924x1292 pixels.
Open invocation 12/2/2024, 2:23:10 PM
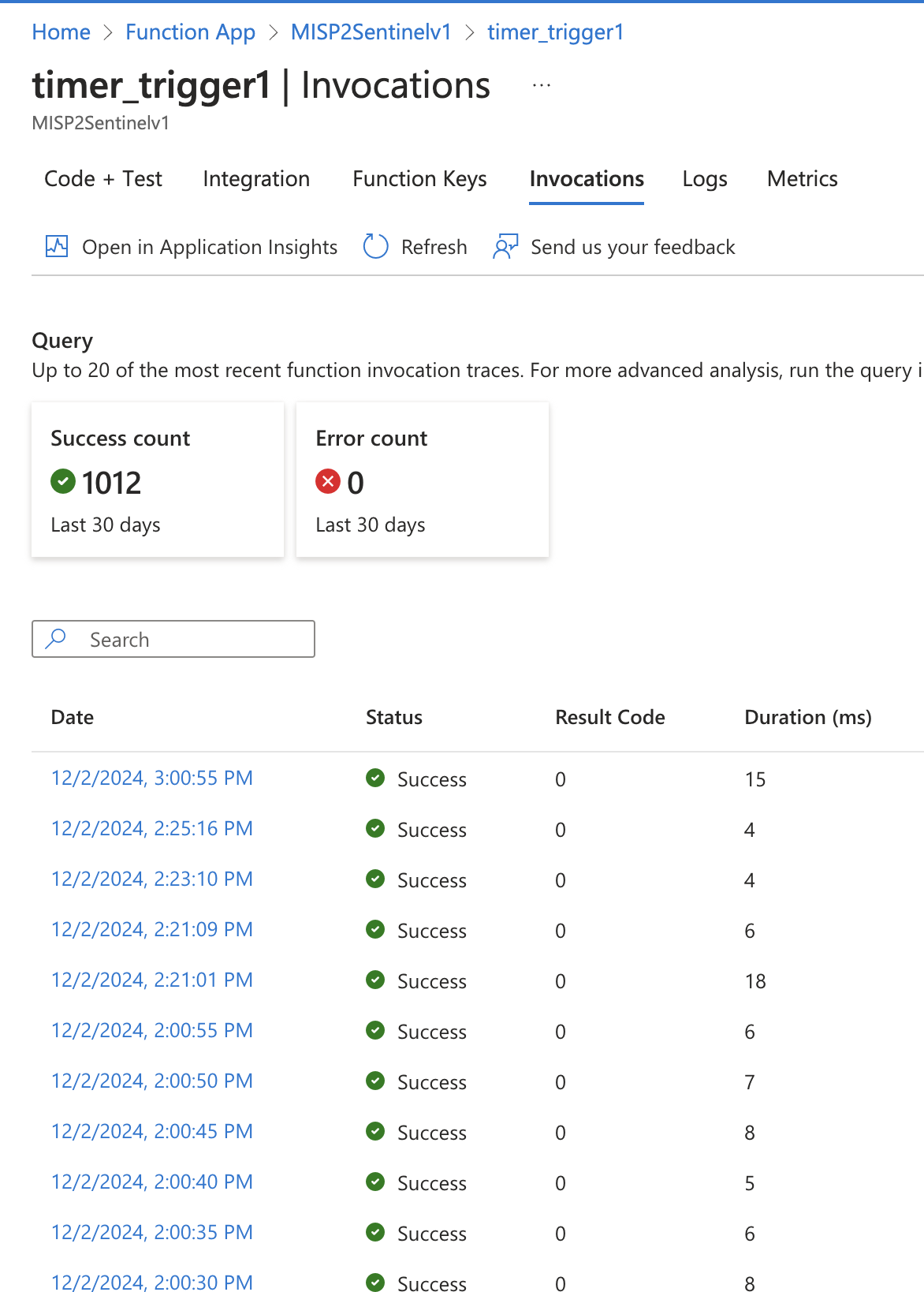coord(152,879)
